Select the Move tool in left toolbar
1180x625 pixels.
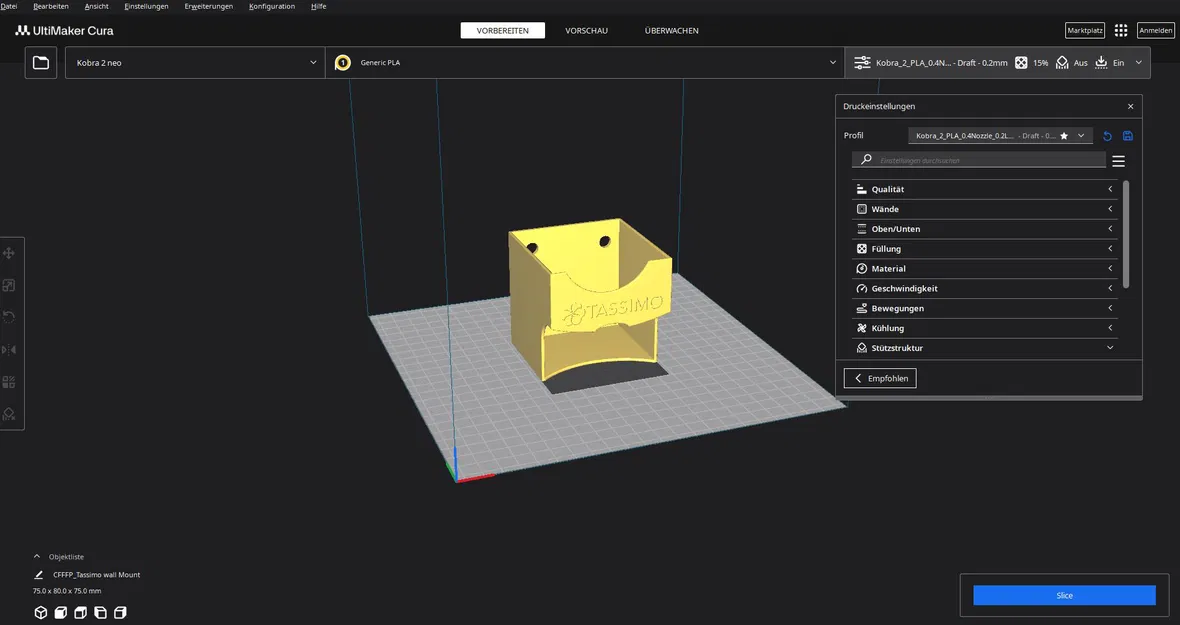9,253
